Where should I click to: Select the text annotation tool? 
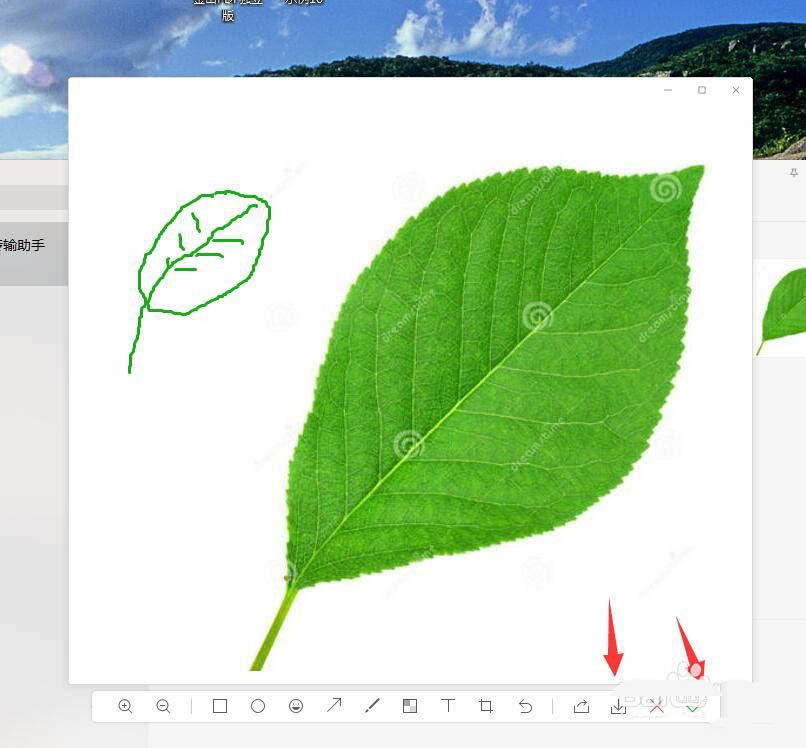pos(448,706)
